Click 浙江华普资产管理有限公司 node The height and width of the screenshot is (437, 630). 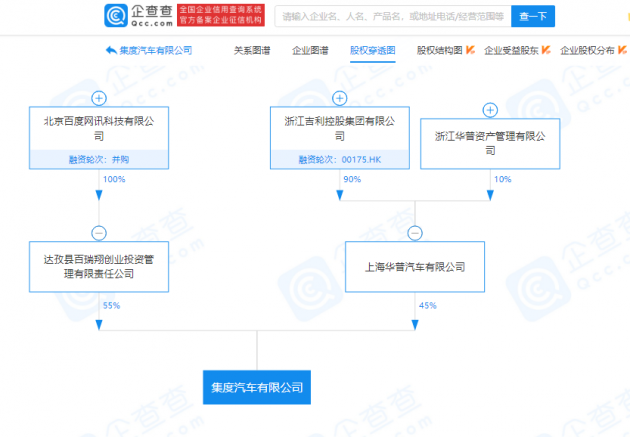(490, 144)
